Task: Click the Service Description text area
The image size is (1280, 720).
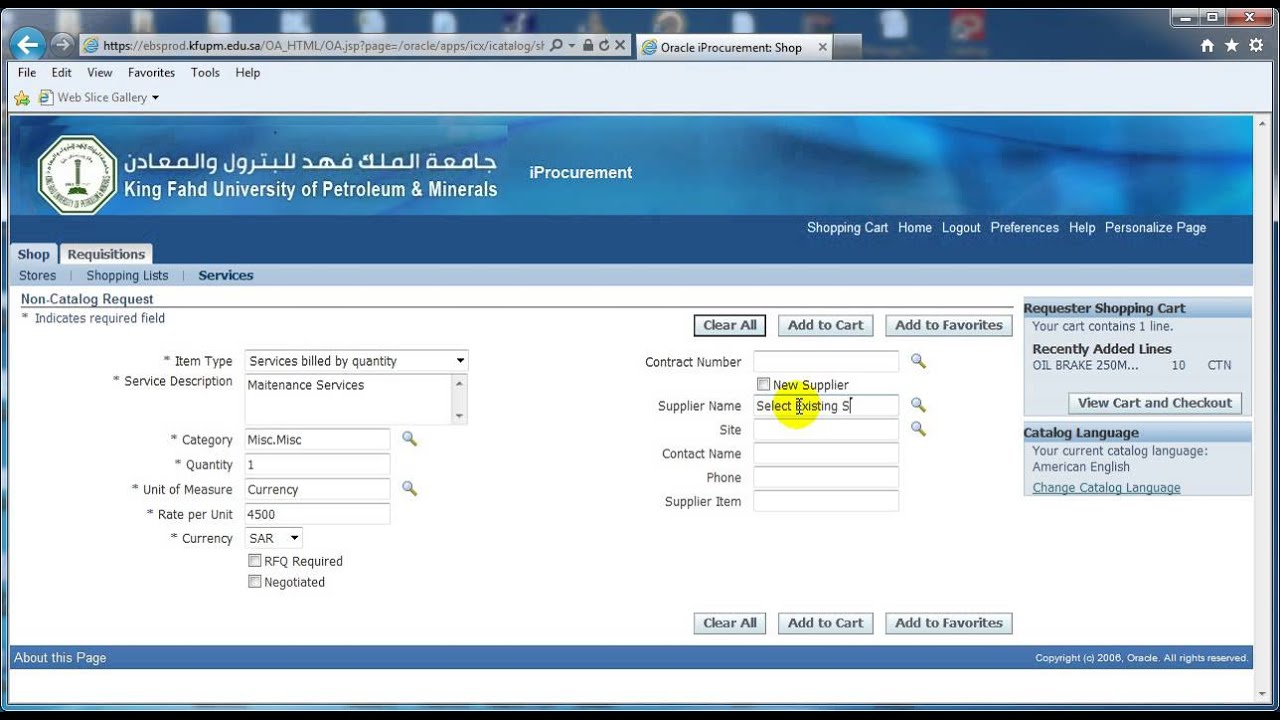Action: coord(348,399)
